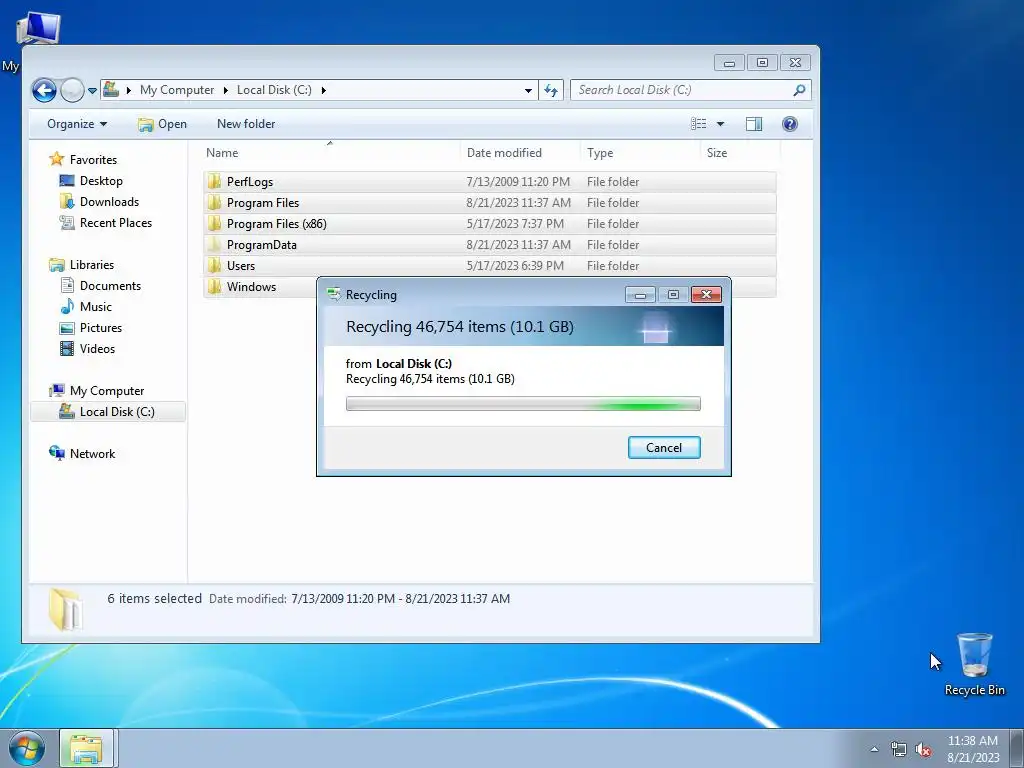Open the recent pages dropdown arrow
Screen dimensions: 1024x768
[x=92, y=91]
